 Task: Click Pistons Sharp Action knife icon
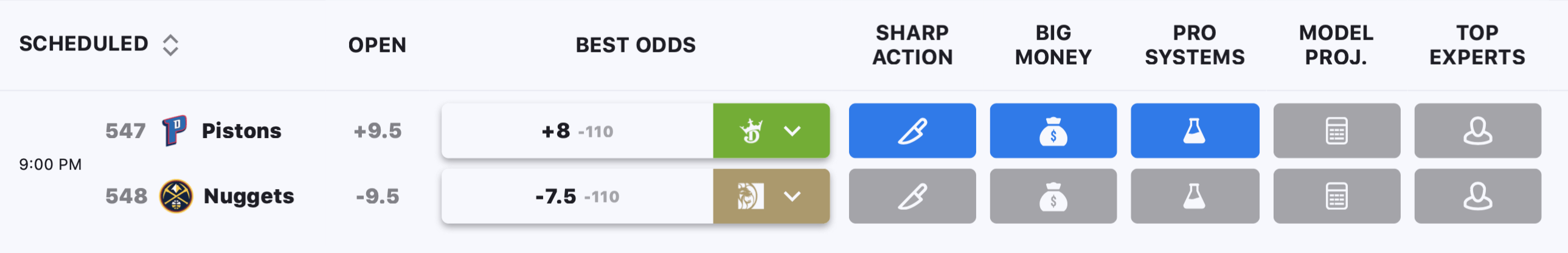(x=912, y=131)
